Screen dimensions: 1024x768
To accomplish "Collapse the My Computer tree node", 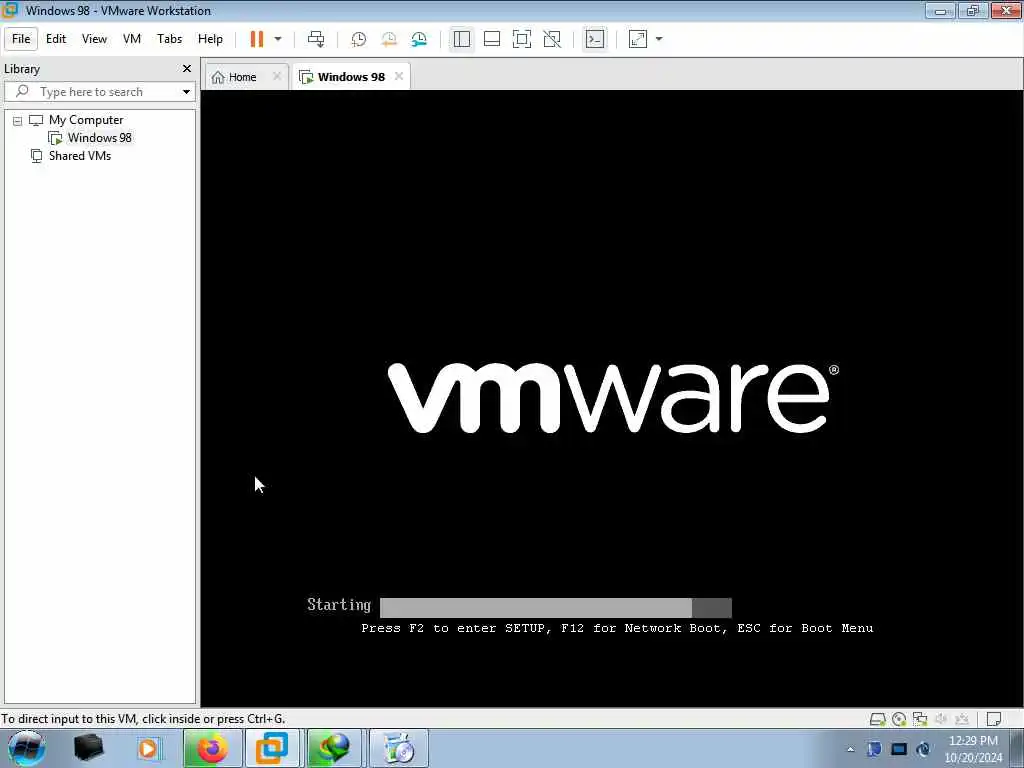I will click(18, 121).
